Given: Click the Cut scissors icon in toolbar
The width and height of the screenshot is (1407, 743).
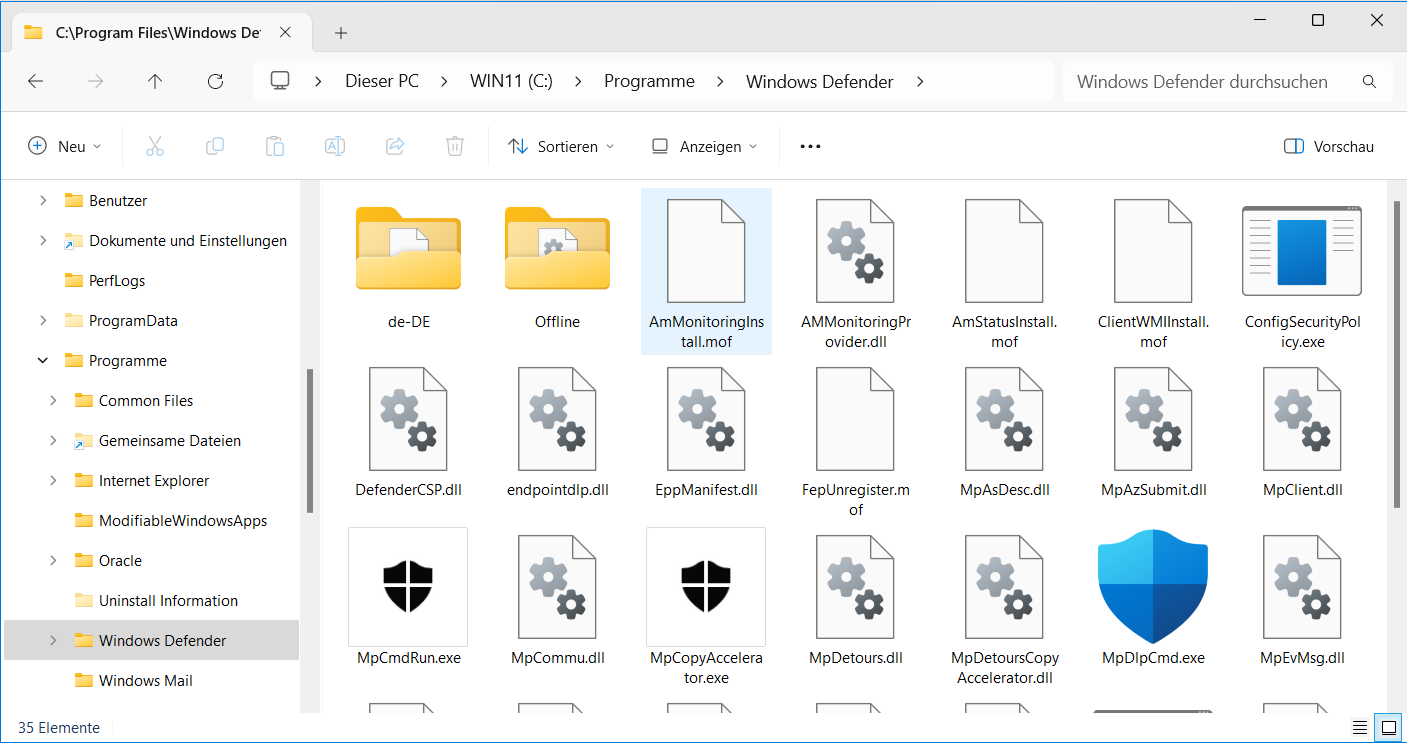Looking at the screenshot, I should (155, 146).
